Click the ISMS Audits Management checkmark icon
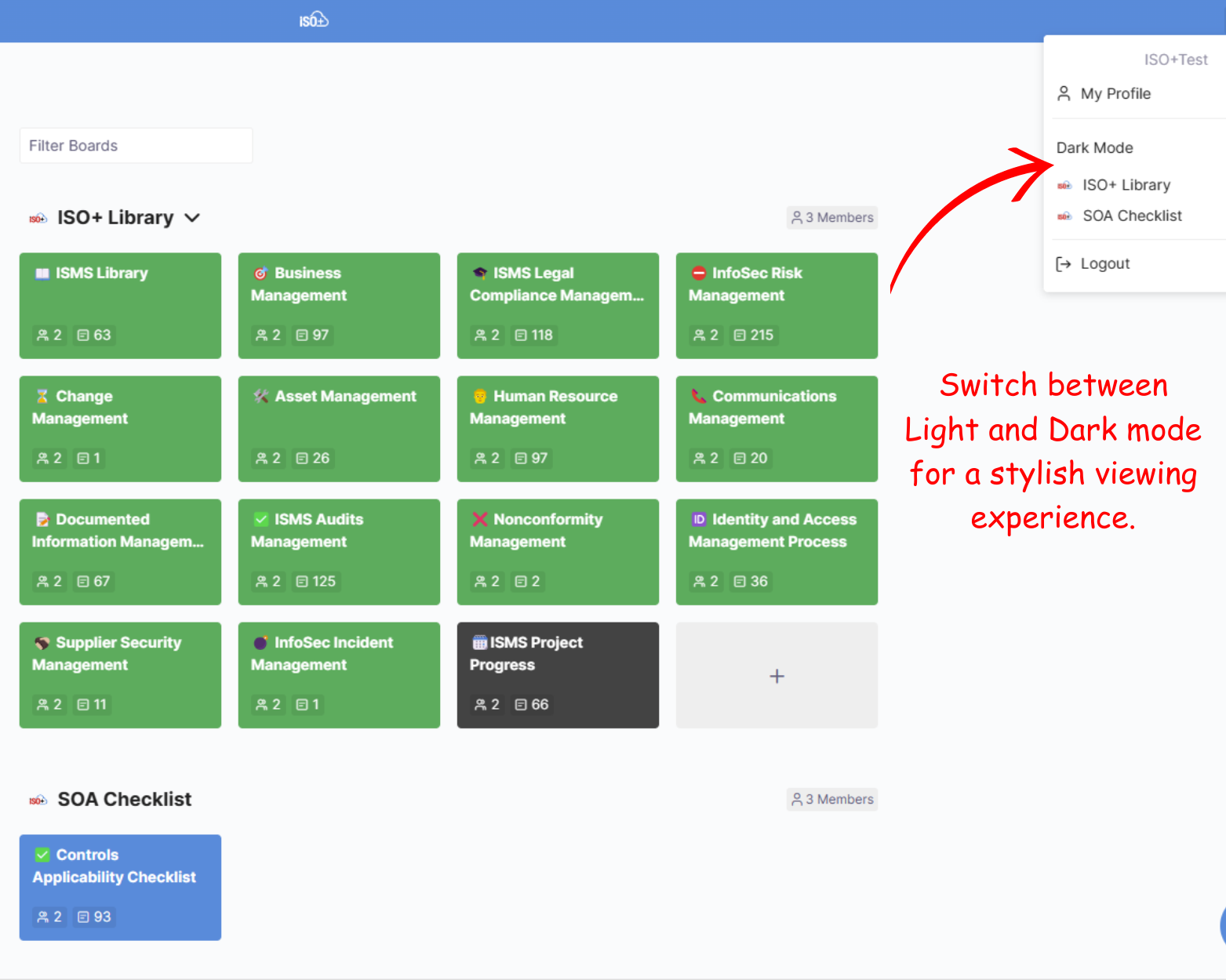 (x=260, y=519)
